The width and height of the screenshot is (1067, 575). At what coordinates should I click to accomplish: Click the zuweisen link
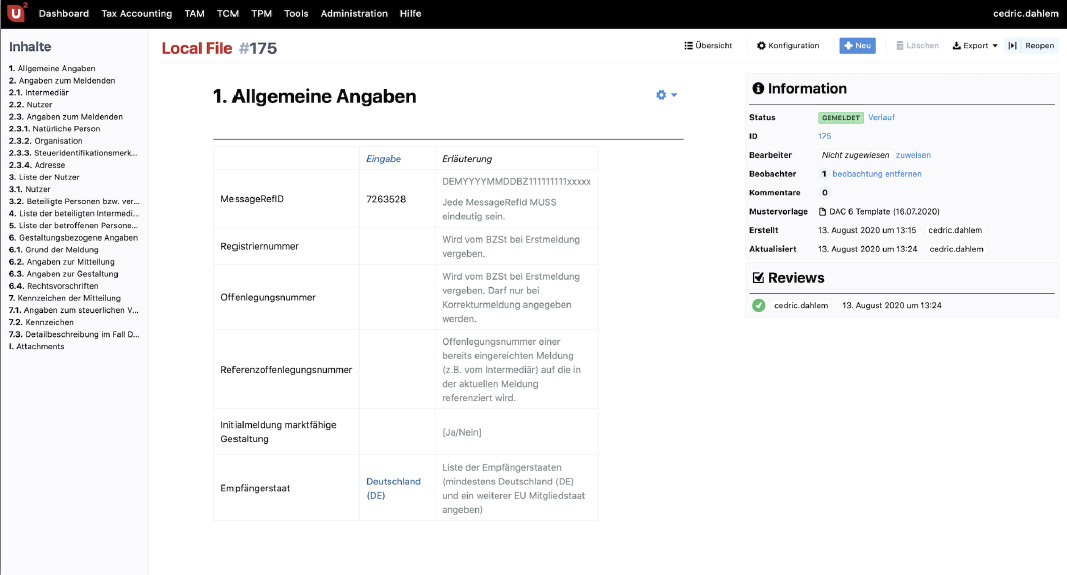913,155
